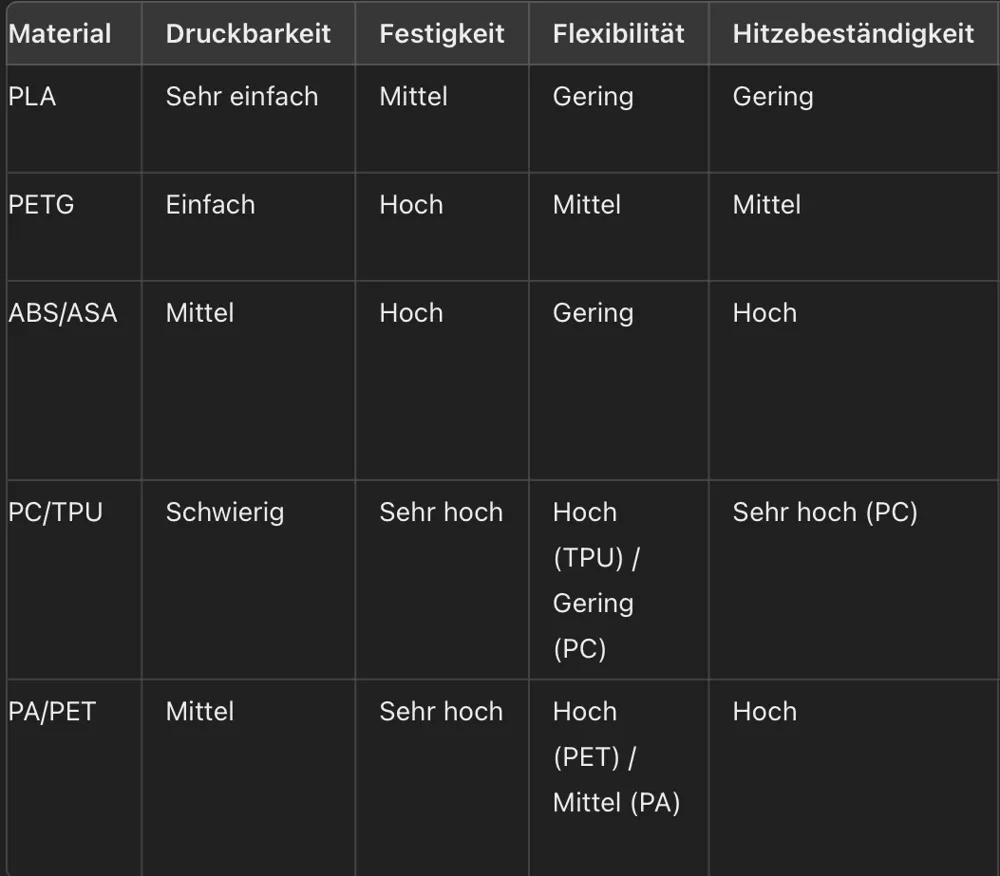Click the 'Schwierig' cell for PC/TPU
Screen dimensions: 1000x876
click(248, 580)
